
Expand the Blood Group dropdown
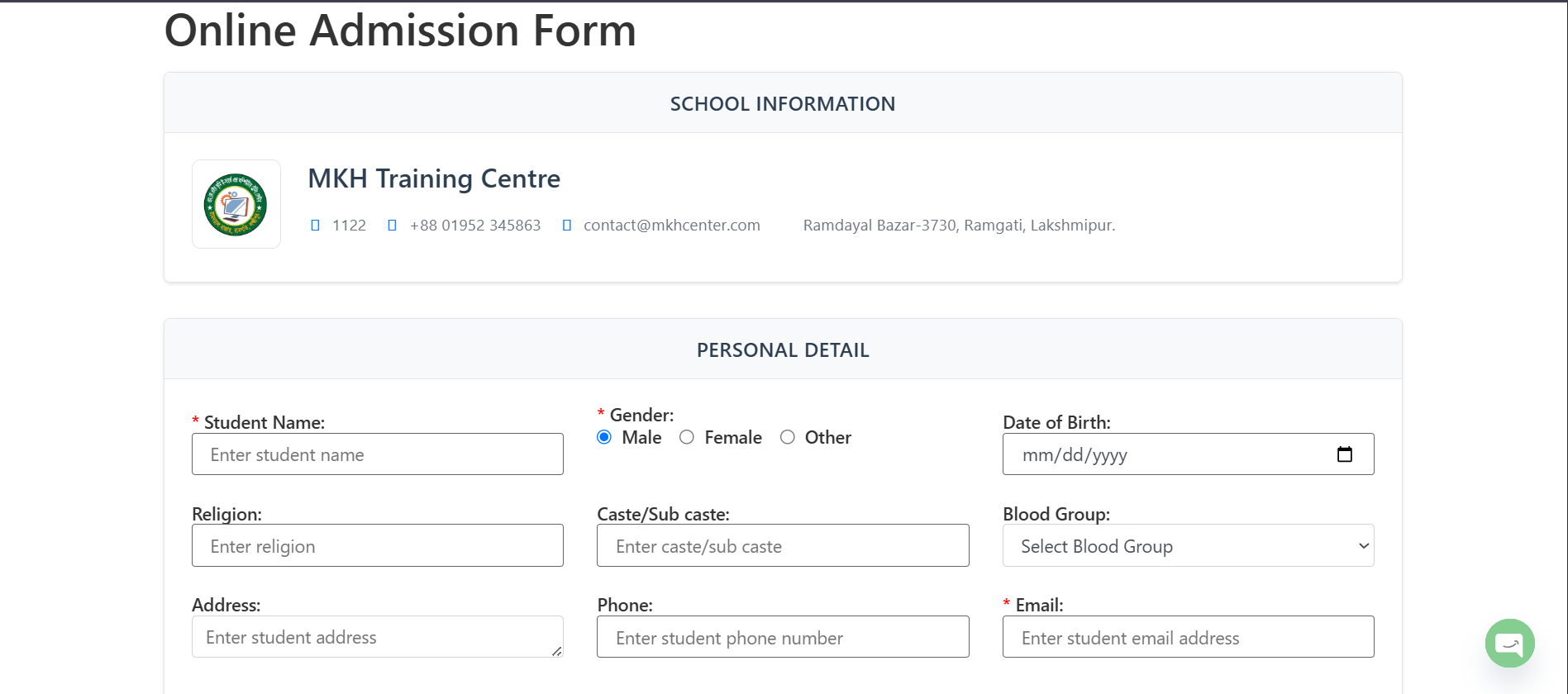click(x=1188, y=545)
